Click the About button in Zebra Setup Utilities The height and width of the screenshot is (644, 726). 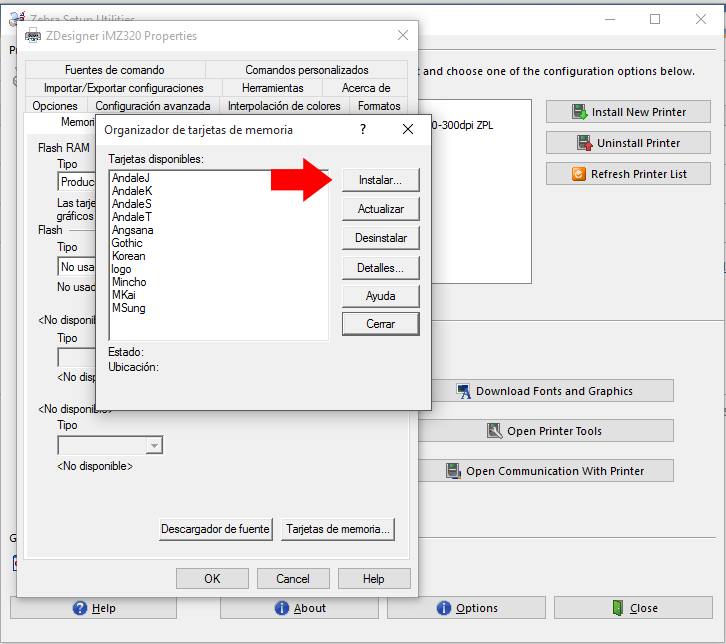click(x=299, y=607)
